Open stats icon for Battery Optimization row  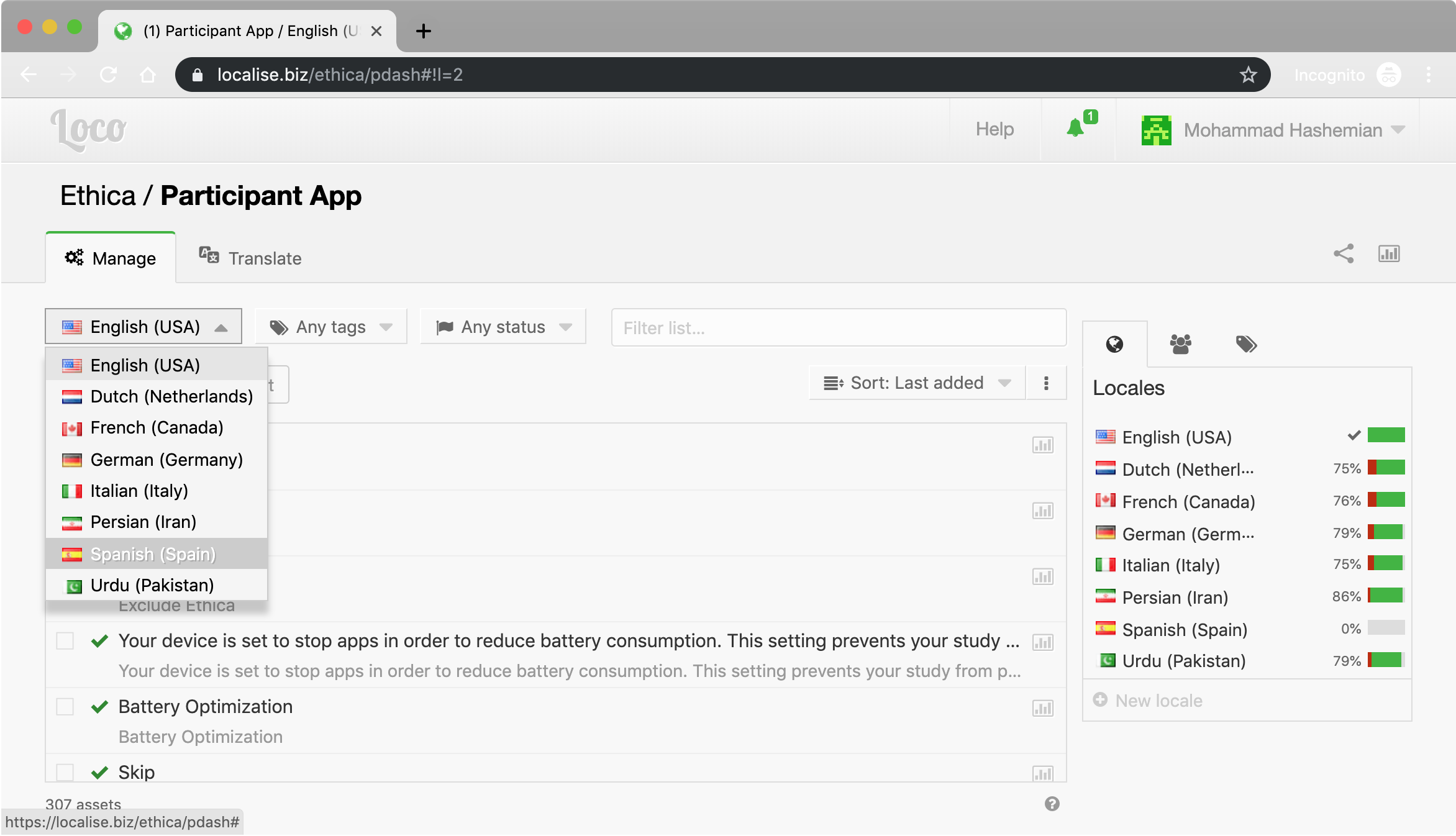coord(1042,708)
